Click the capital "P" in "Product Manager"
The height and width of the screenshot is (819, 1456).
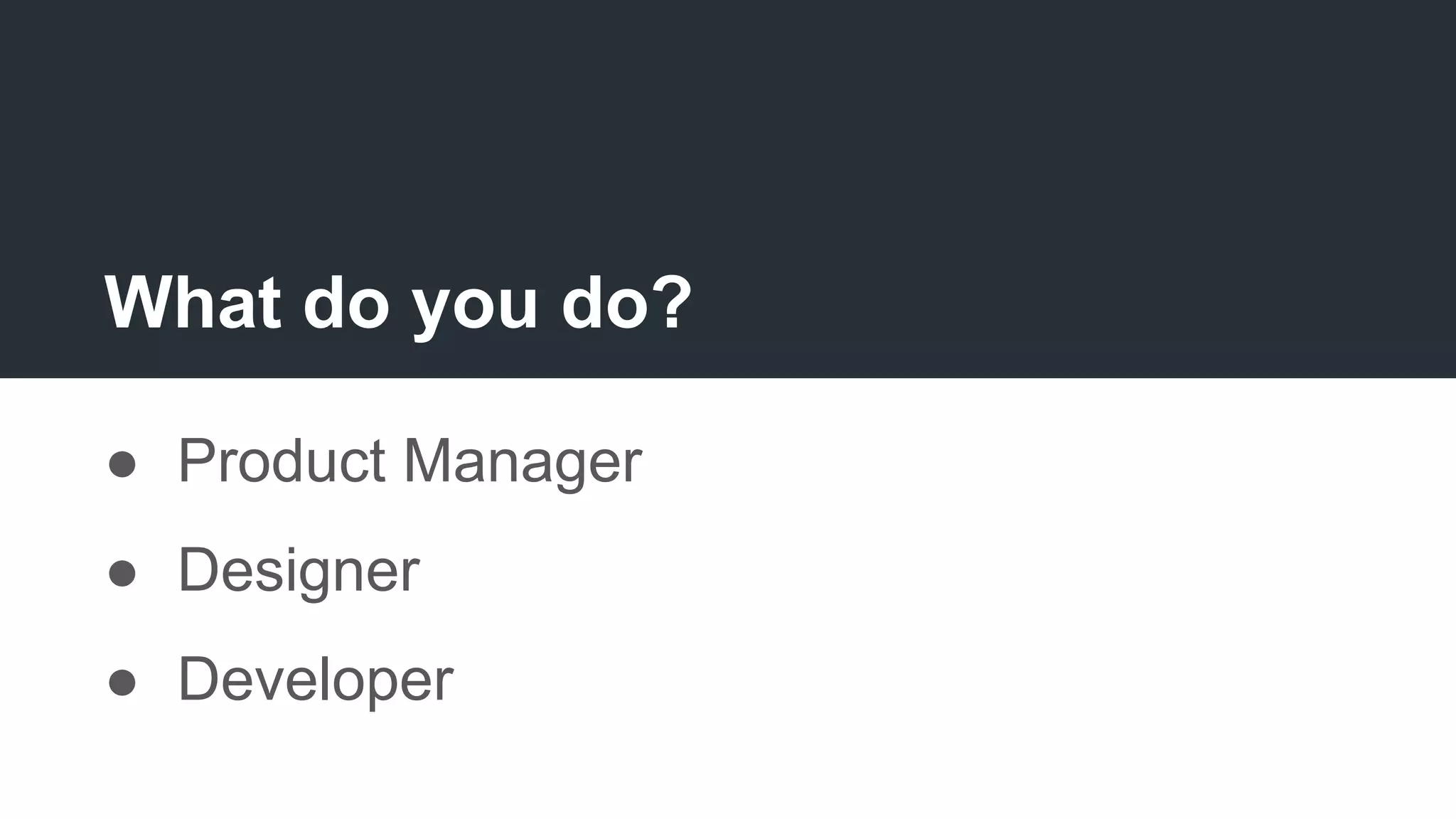click(196, 461)
